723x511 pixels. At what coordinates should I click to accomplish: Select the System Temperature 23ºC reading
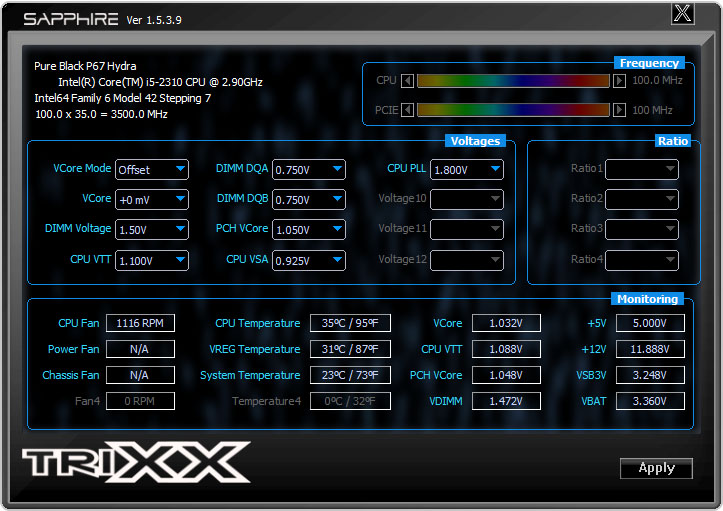(x=350, y=375)
